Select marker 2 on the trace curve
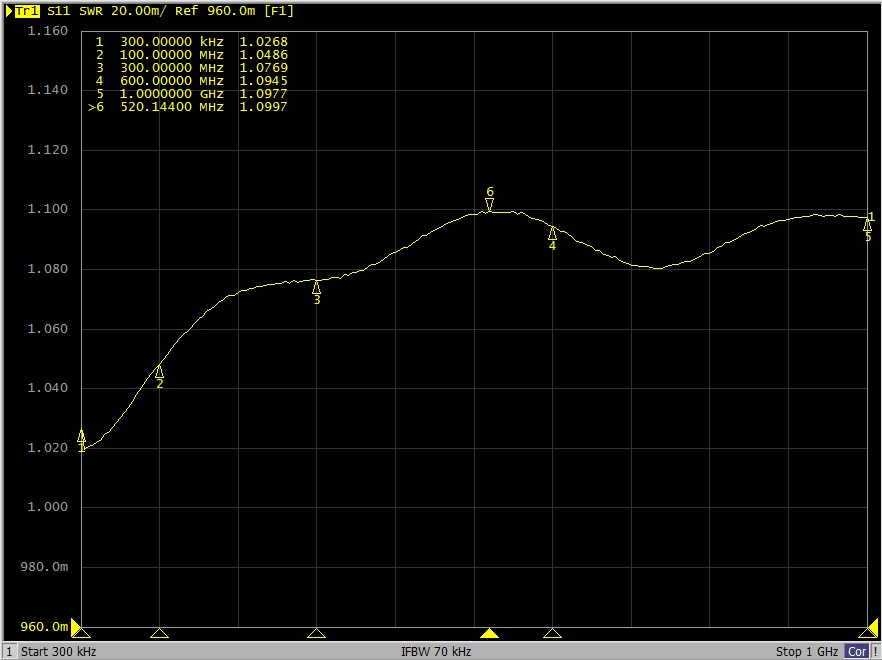This screenshot has width=882, height=660. coord(159,372)
